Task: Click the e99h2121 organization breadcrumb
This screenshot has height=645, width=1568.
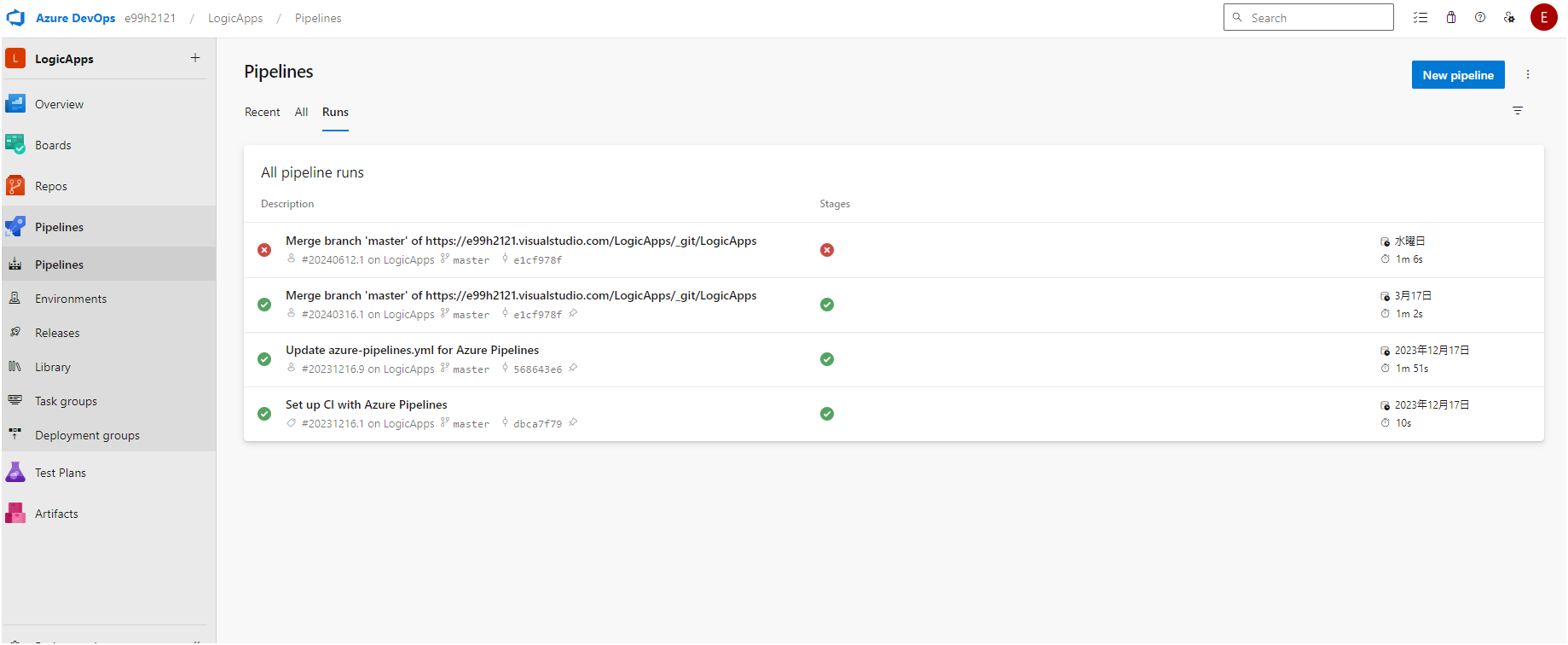Action: click(x=150, y=18)
